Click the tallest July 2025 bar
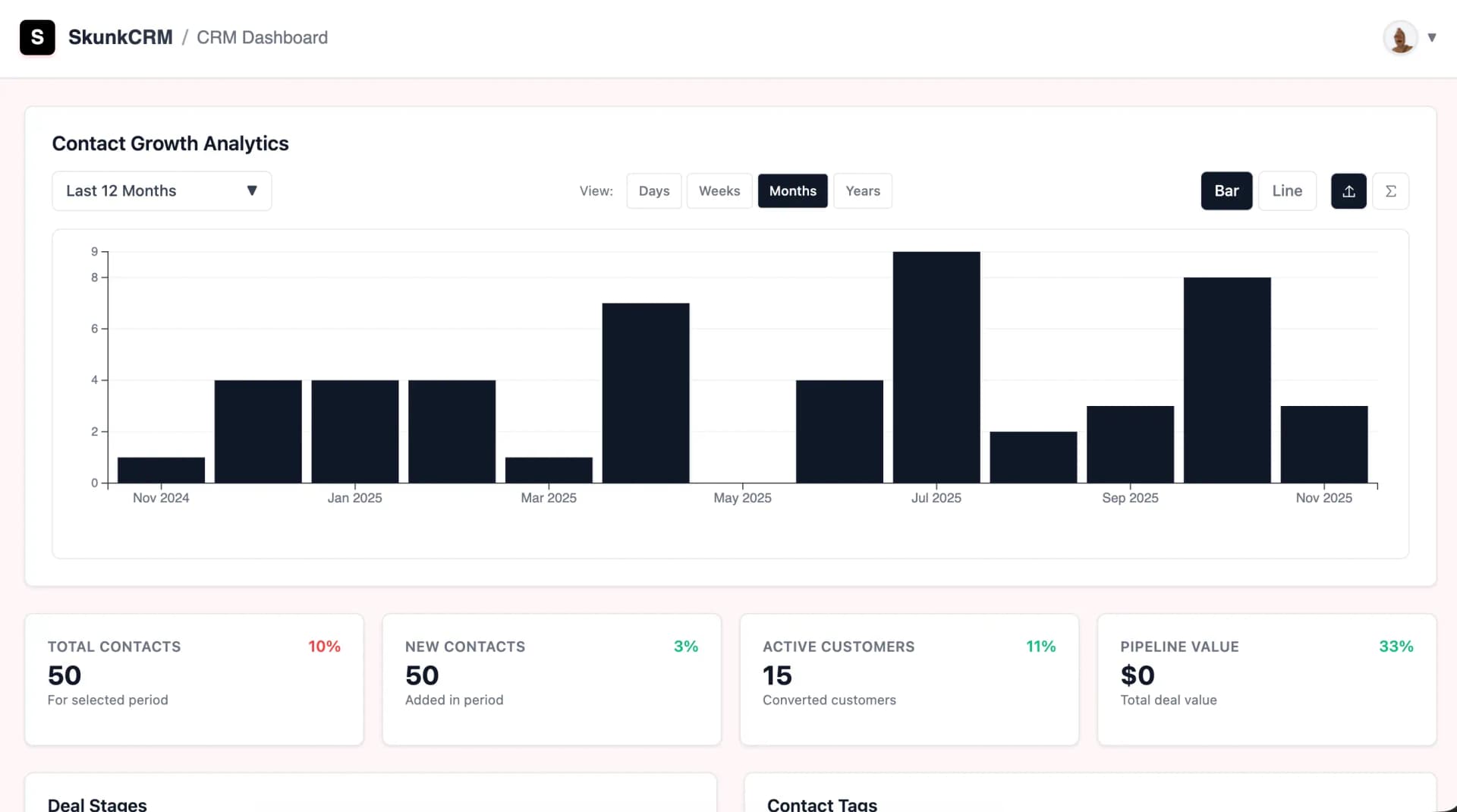1457x812 pixels. click(x=936, y=364)
